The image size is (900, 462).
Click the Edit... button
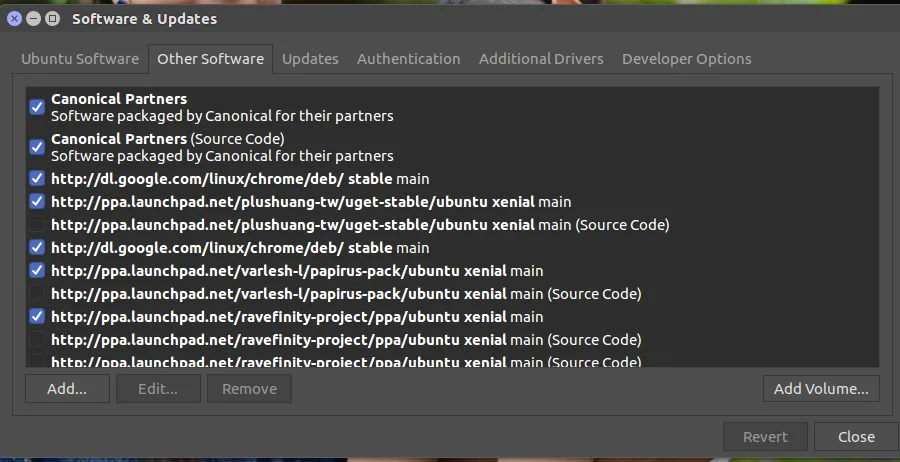158,389
